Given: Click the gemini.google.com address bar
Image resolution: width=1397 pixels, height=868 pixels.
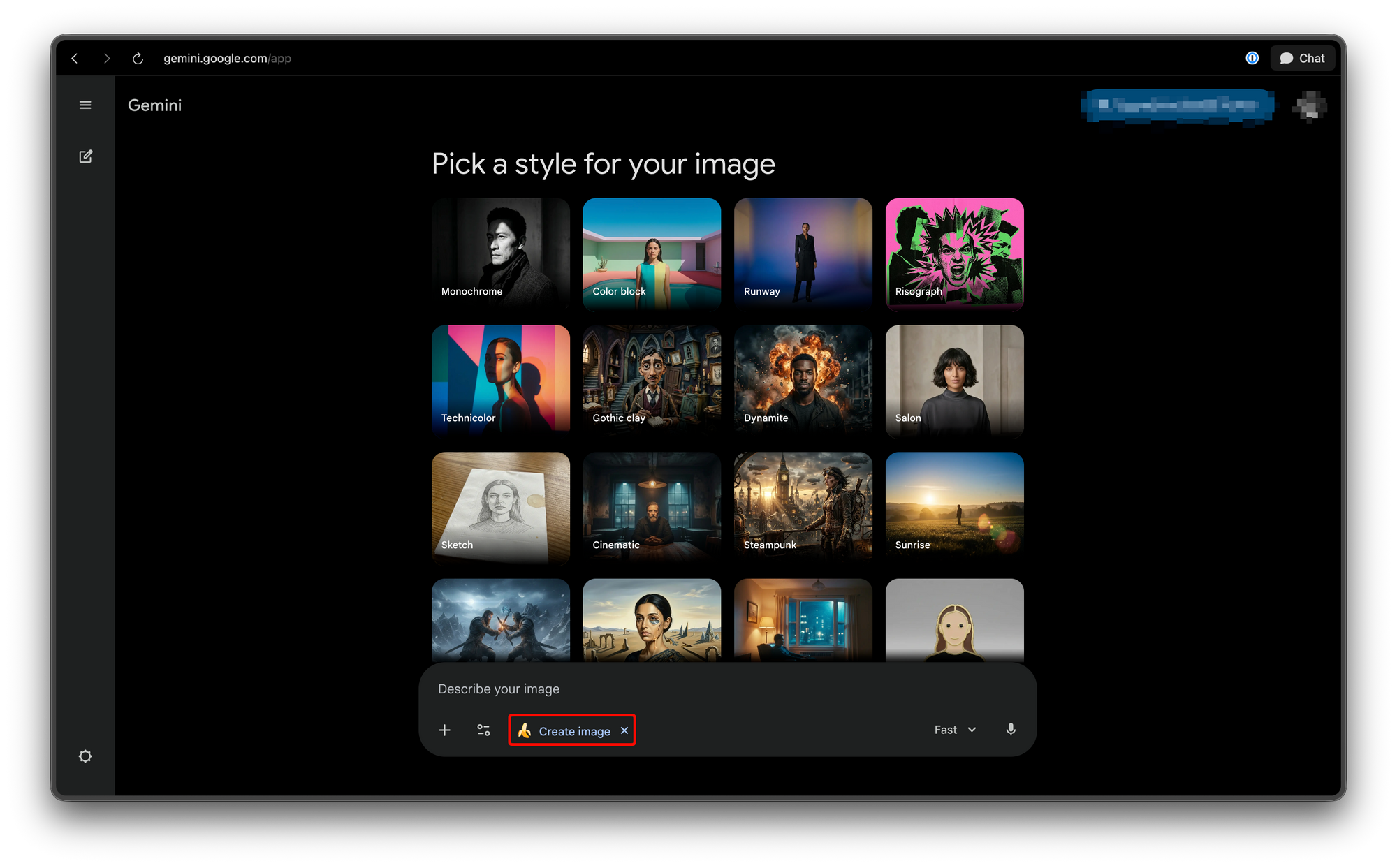Looking at the screenshot, I should pyautogui.click(x=227, y=59).
